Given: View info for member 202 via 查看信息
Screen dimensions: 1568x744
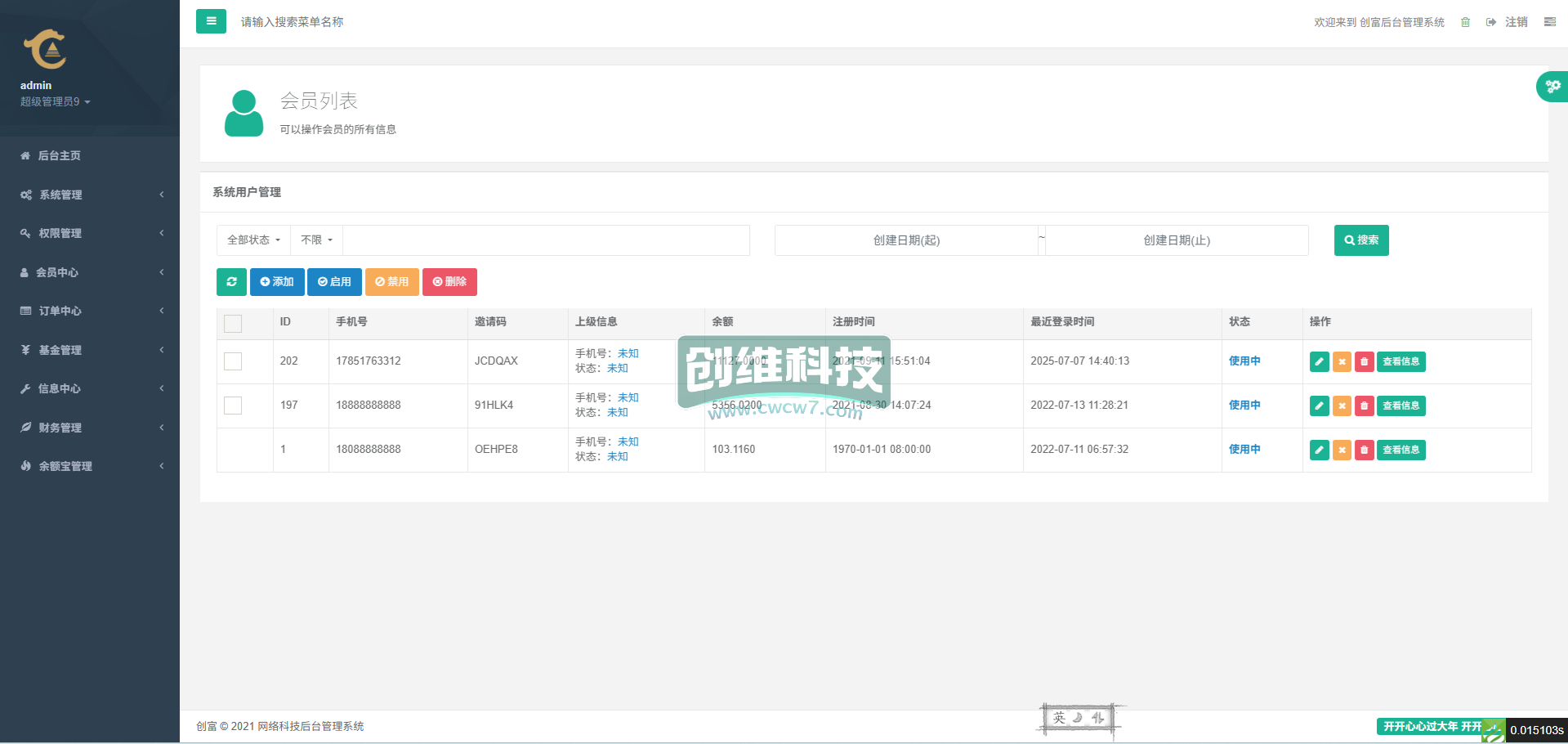Looking at the screenshot, I should pyautogui.click(x=1401, y=361).
